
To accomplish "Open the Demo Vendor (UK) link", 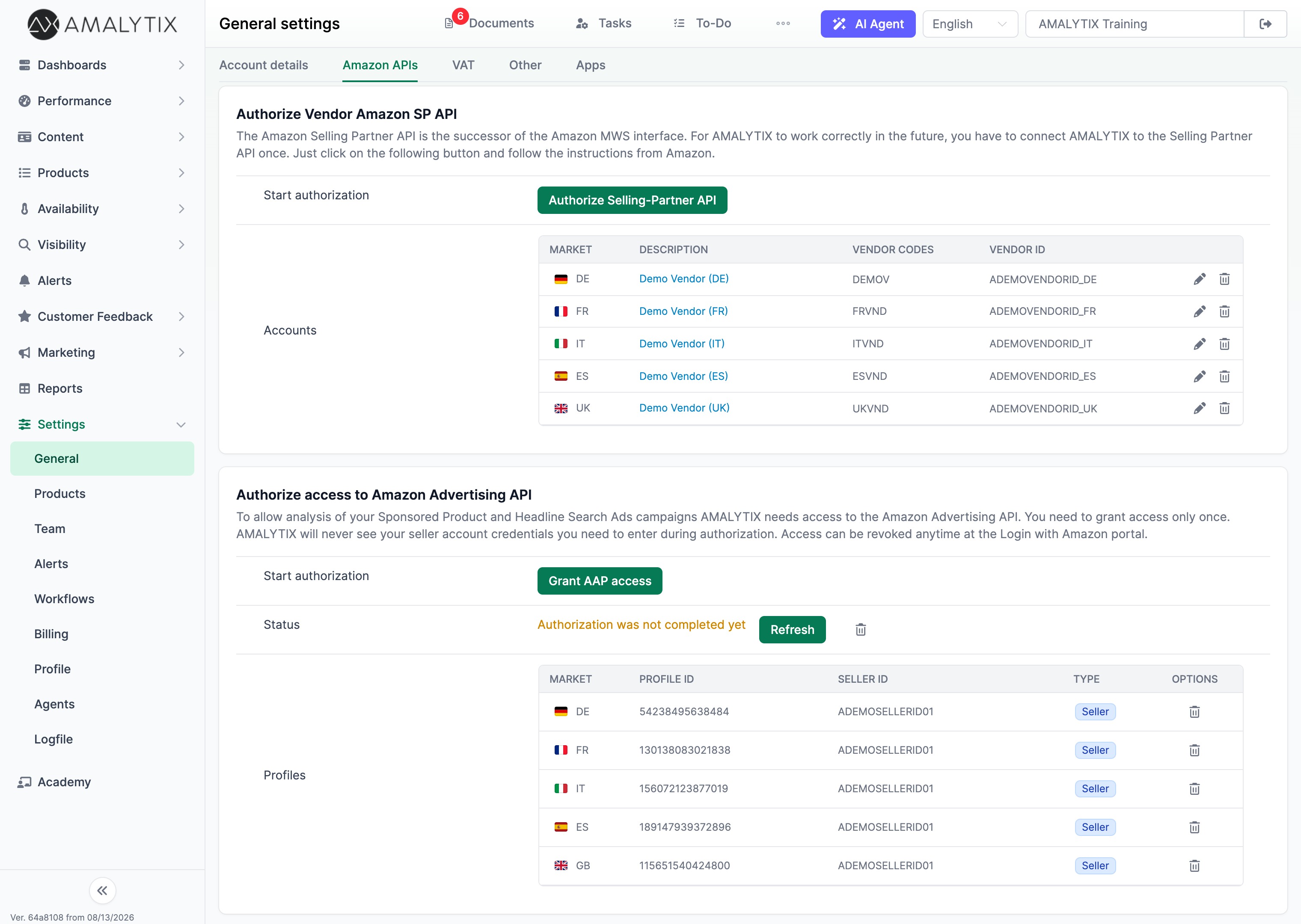I will (x=684, y=408).
